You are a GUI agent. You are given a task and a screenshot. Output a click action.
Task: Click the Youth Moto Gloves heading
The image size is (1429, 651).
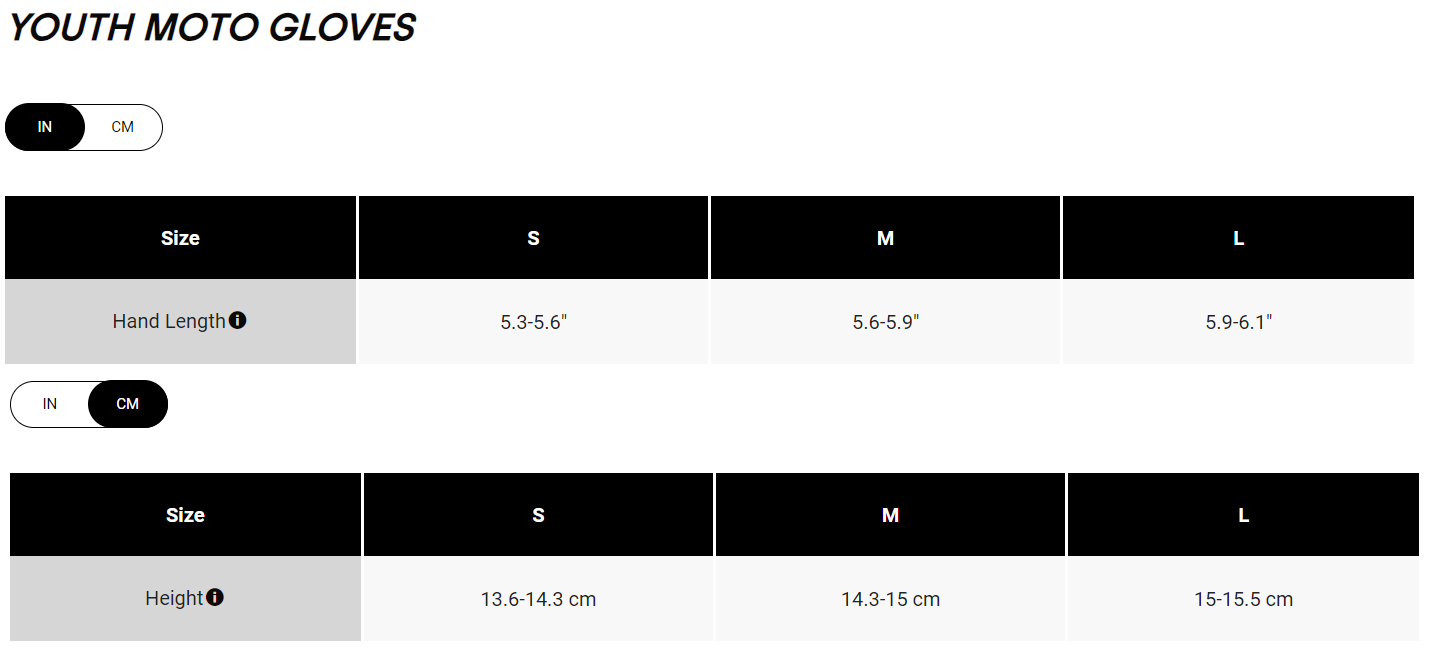pyautogui.click(x=212, y=28)
